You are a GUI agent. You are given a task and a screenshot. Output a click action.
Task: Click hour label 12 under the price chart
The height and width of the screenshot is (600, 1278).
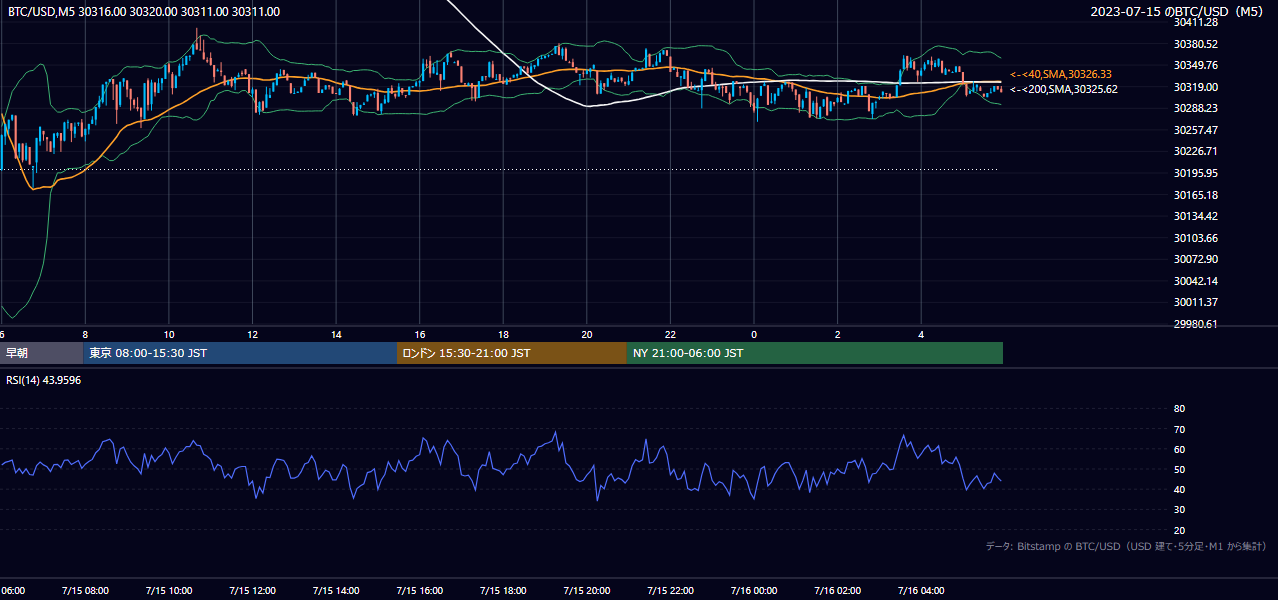pos(252,334)
